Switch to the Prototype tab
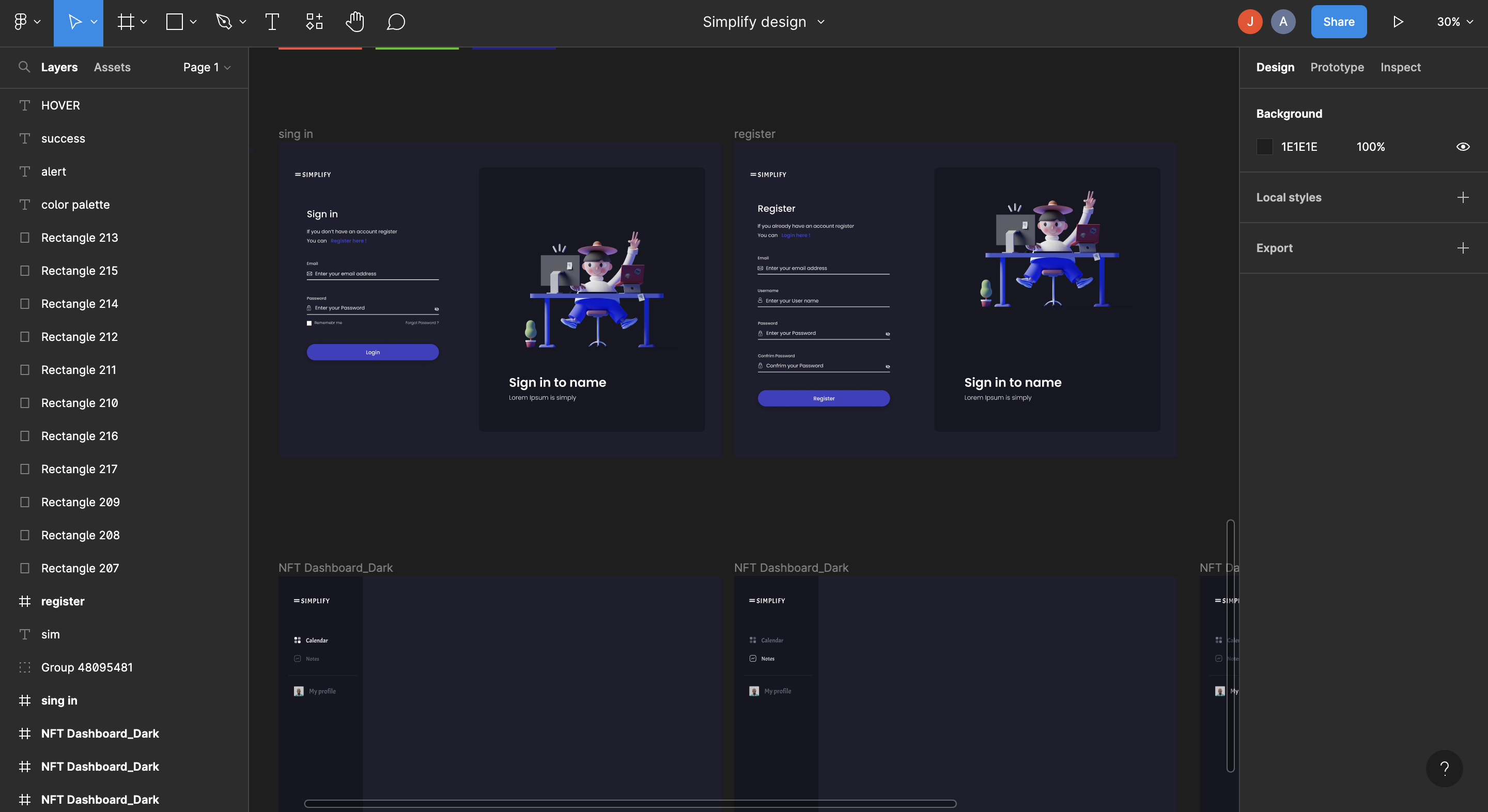Screen dimensions: 1488x812 [1337, 67]
